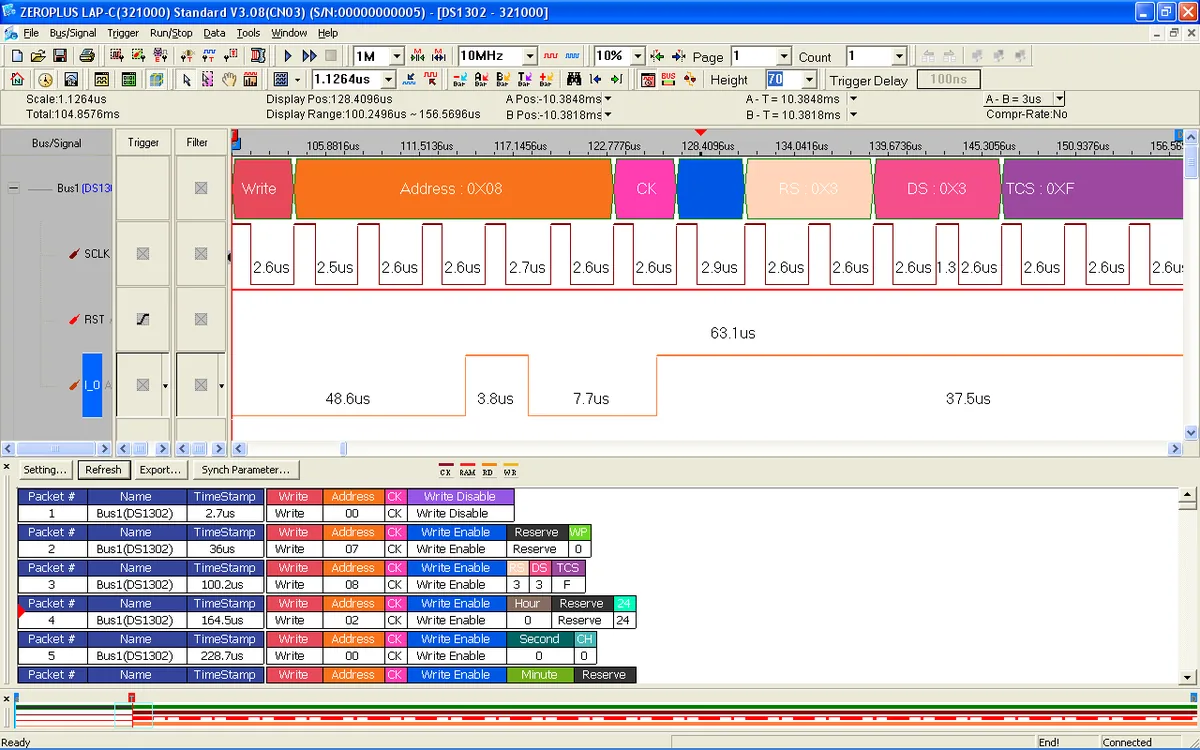Viewport: 1200px width, 750px height.
Task: Open the Bus/Signal menu
Action: point(73,33)
